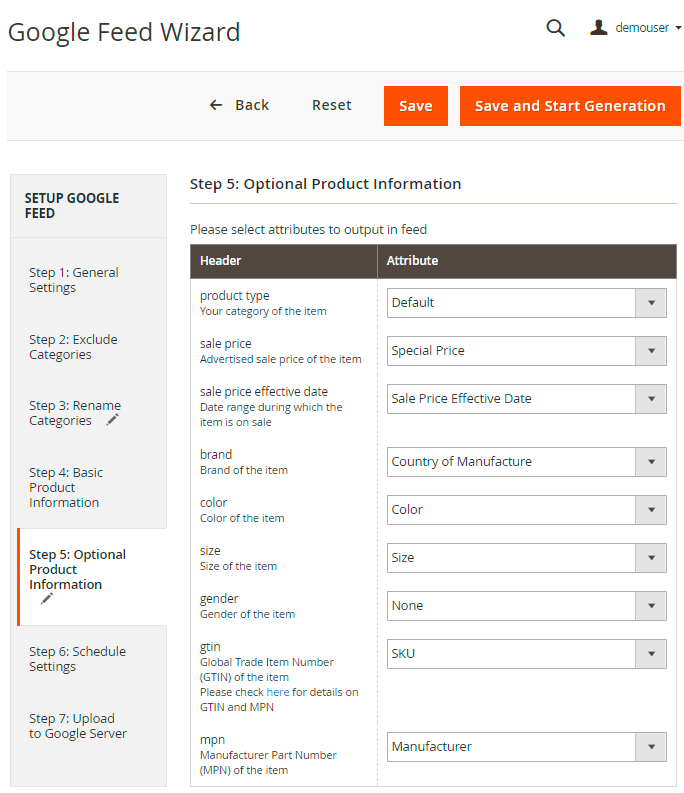
Task: Click the pencil icon beside Rename Categories
Action: tap(112, 420)
